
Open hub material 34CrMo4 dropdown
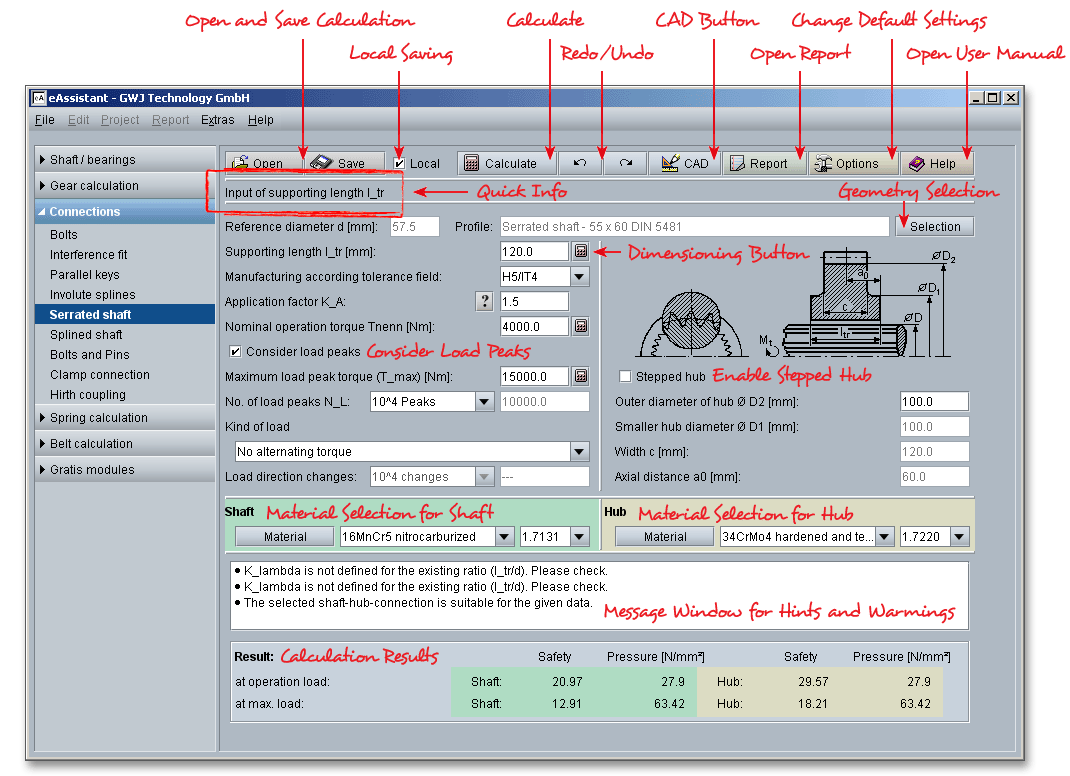[884, 536]
